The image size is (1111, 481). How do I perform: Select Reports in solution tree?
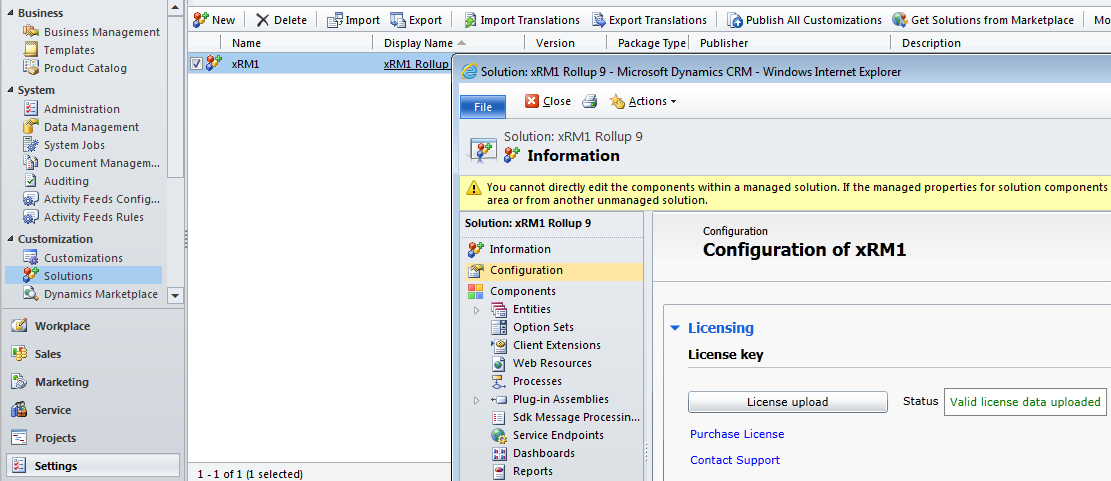click(x=533, y=471)
